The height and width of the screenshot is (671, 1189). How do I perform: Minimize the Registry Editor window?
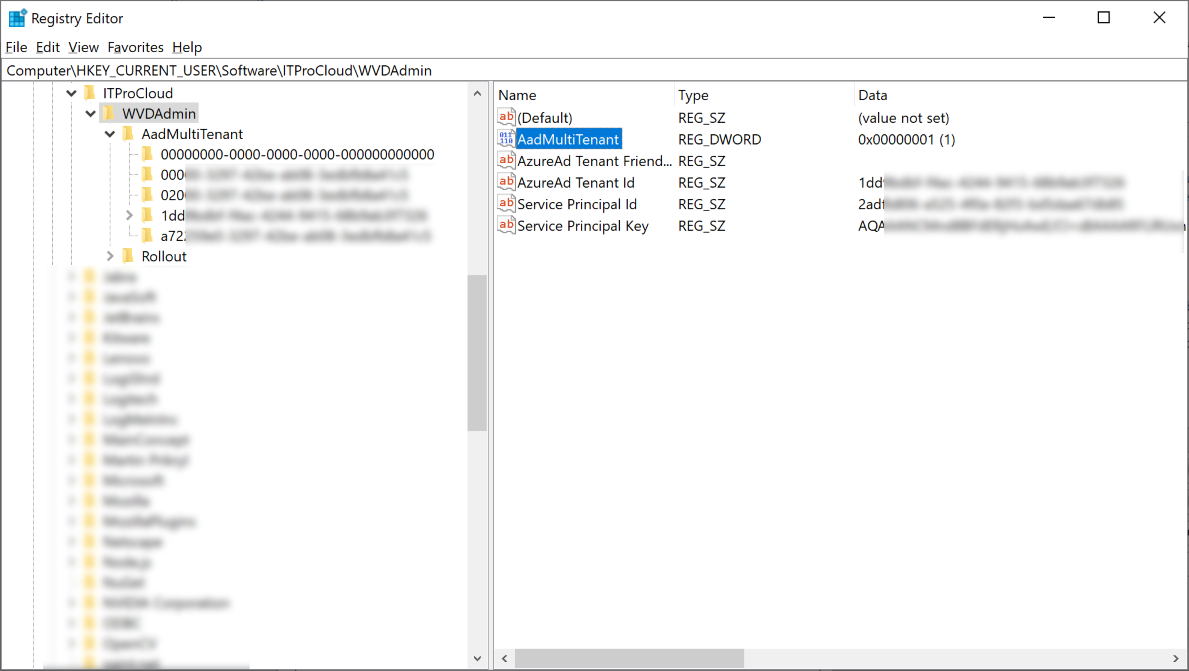click(x=1049, y=17)
